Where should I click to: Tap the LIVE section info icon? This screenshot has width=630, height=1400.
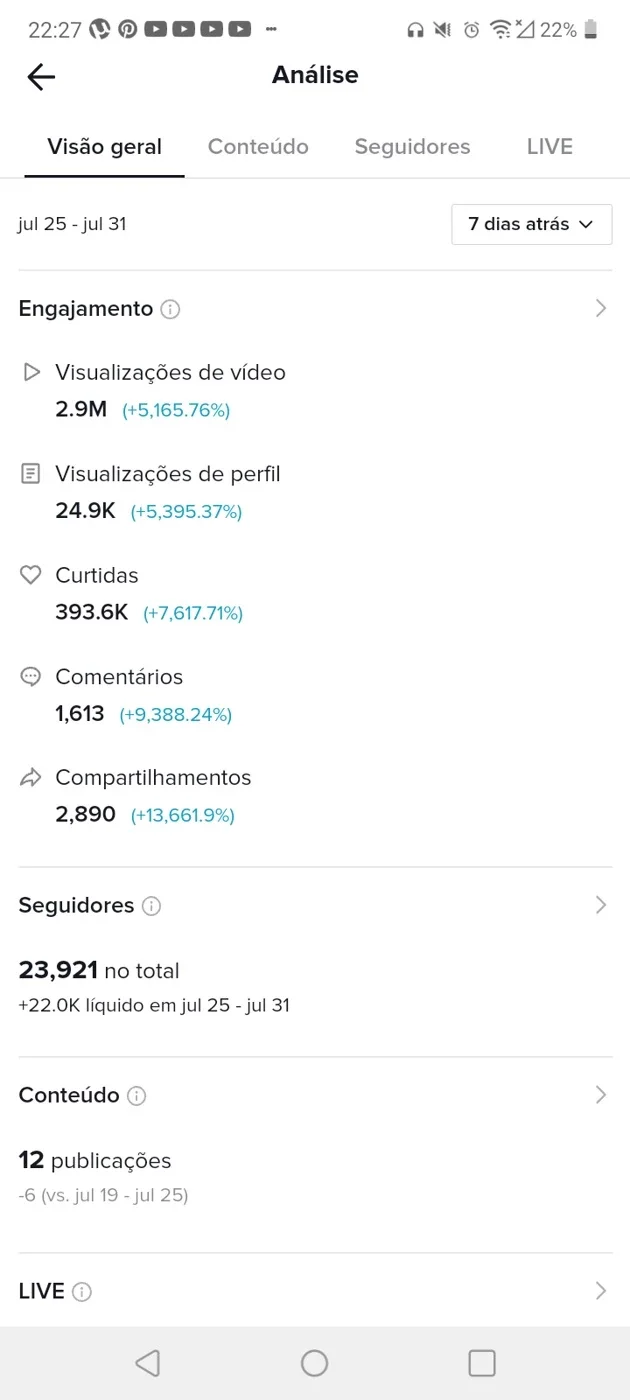[x=82, y=1292]
